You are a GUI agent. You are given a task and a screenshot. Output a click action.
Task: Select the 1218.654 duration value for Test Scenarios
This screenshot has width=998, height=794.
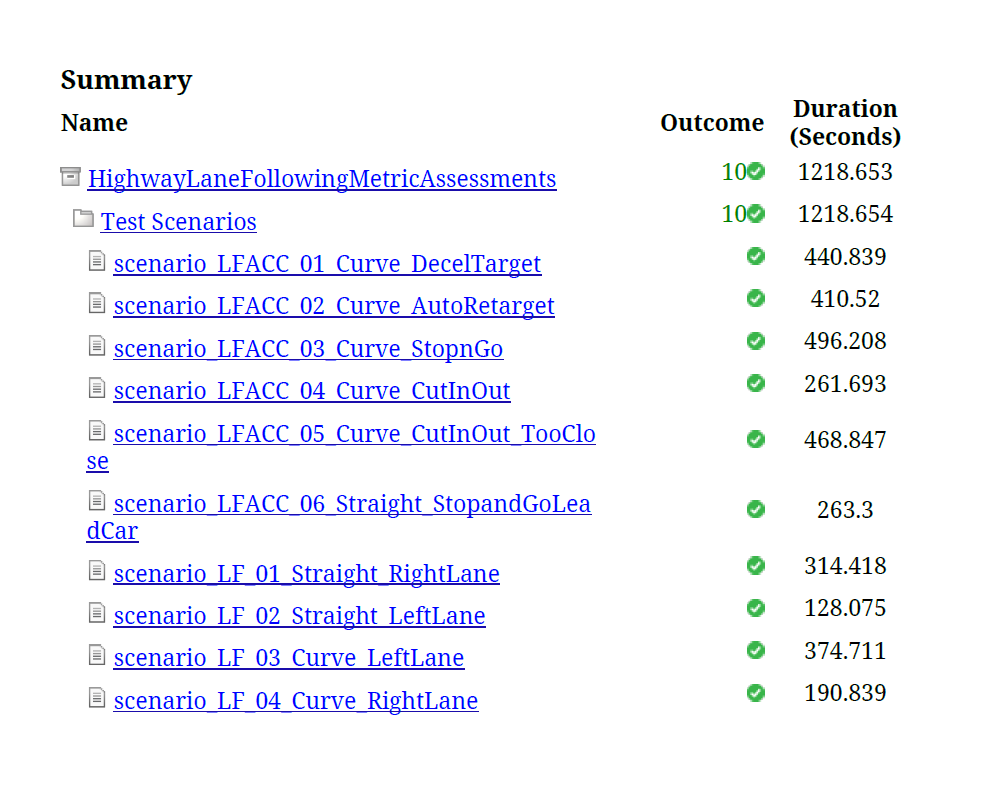(845, 214)
